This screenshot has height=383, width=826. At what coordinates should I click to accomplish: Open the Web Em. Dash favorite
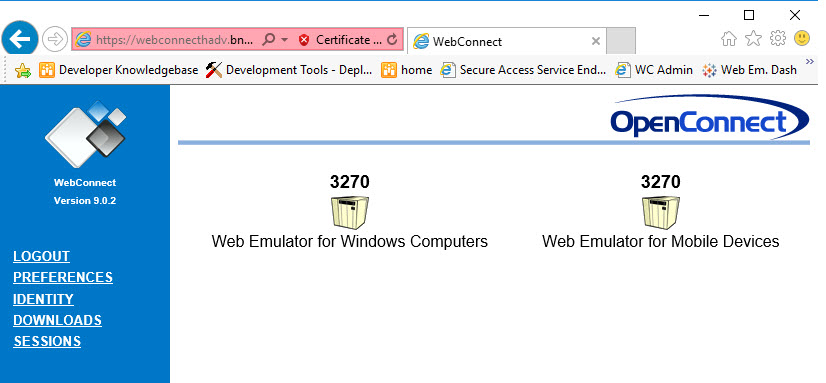[x=749, y=70]
